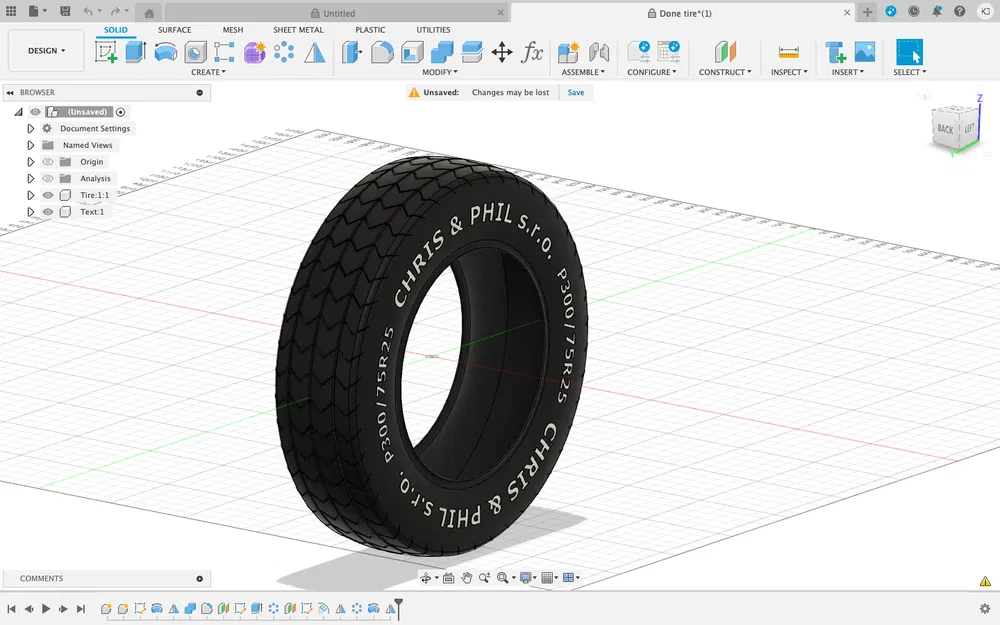Open the COMMENTS panel

(x=41, y=578)
